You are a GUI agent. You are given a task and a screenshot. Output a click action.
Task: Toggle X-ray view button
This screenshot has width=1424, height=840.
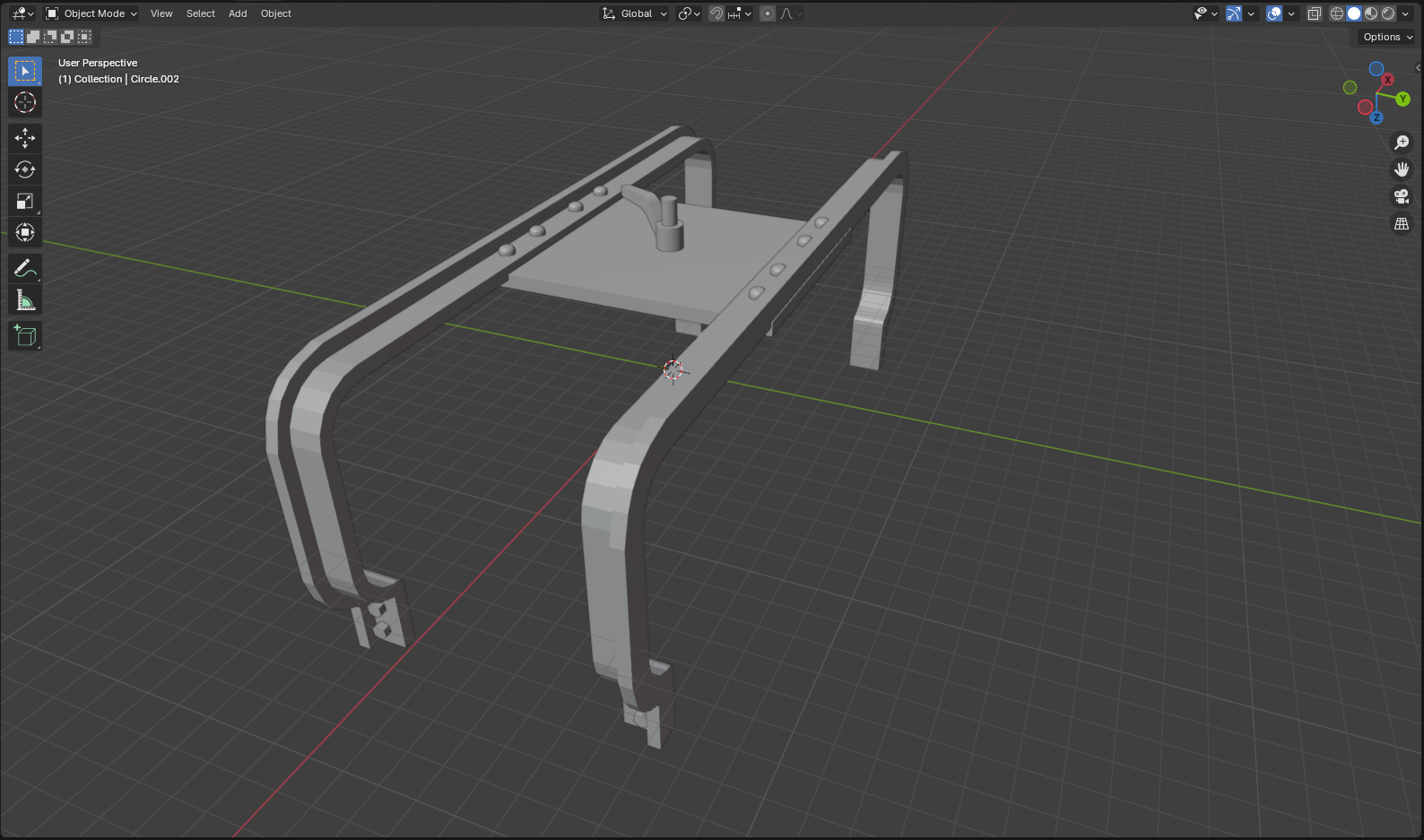(1315, 13)
